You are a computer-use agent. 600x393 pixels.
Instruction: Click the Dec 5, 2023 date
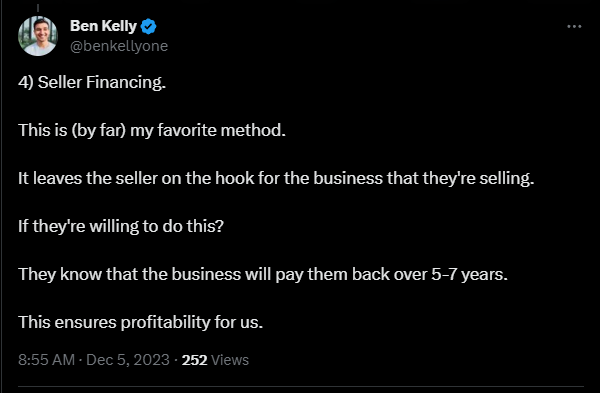pos(128,360)
